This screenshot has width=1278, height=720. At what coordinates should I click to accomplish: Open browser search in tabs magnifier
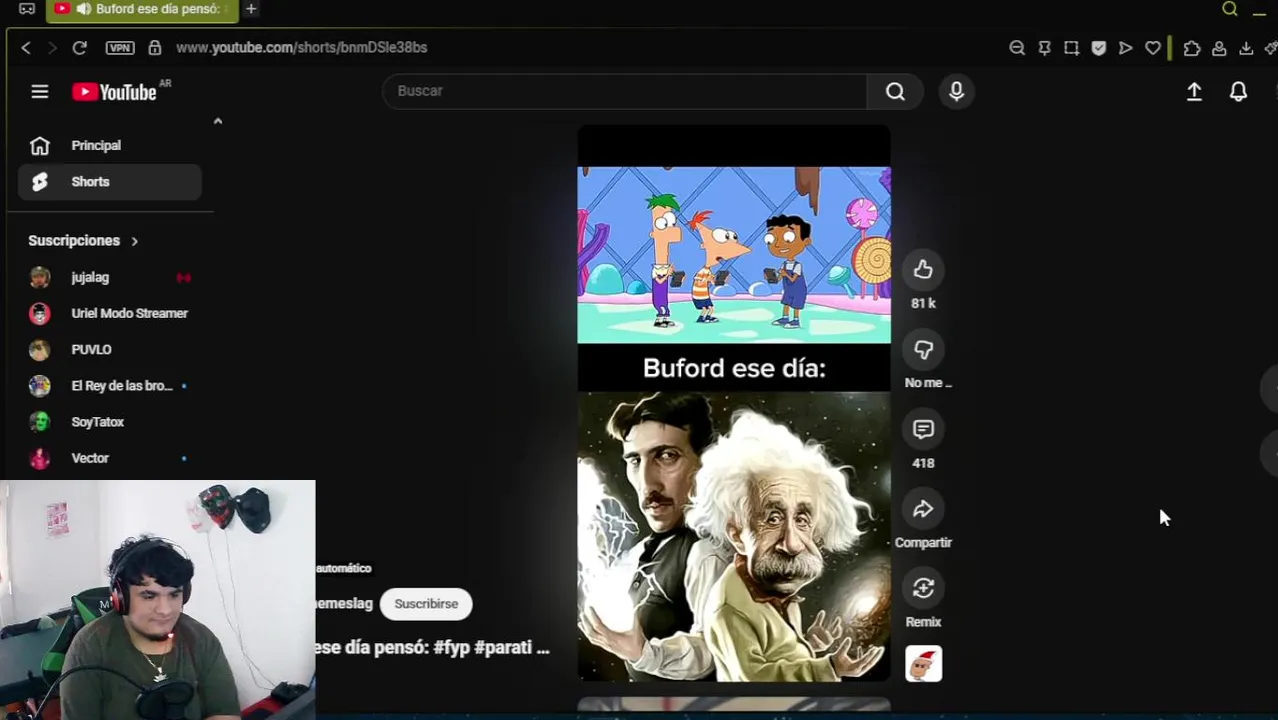click(1230, 9)
